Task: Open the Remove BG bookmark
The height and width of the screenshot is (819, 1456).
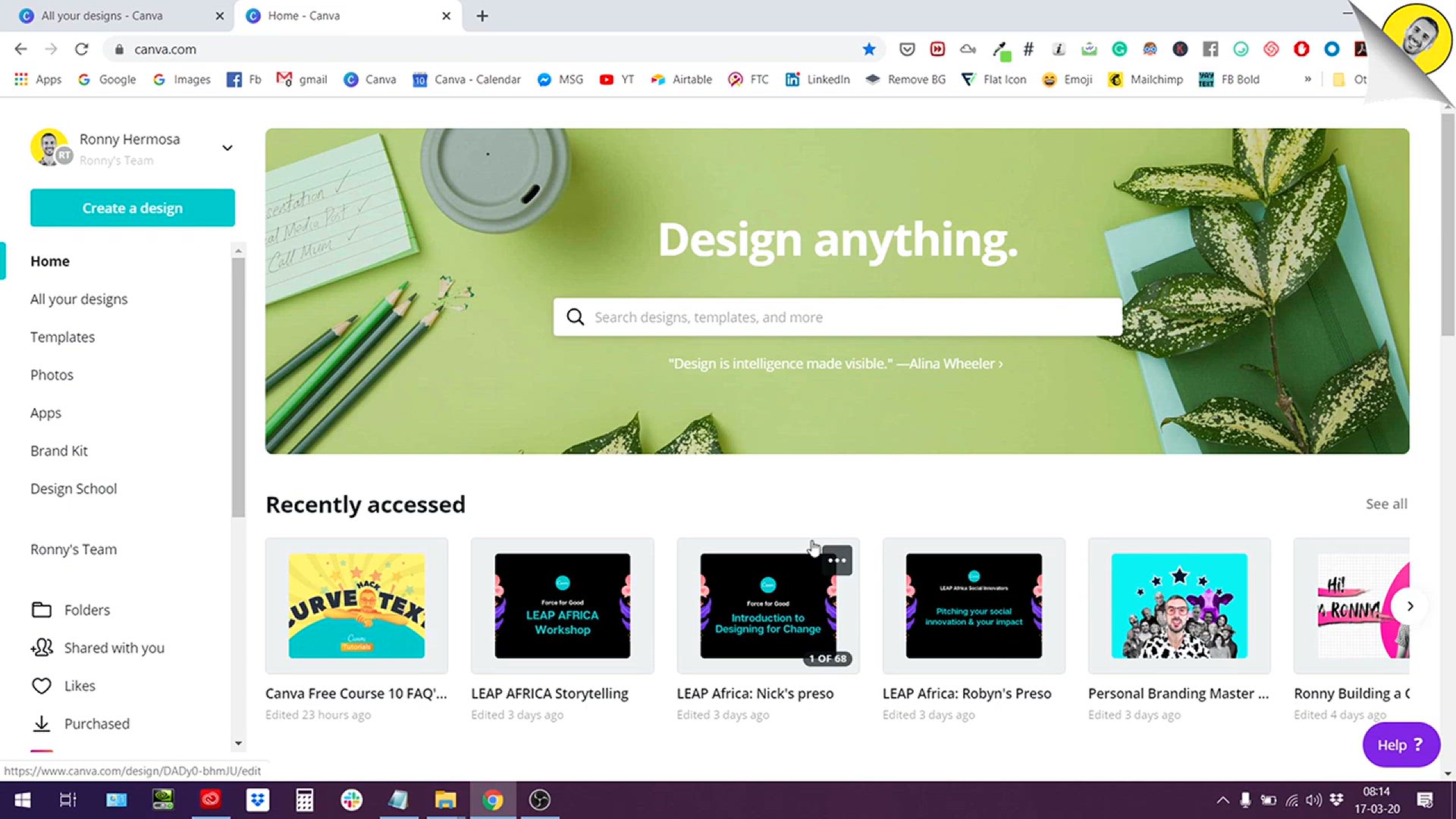Action: point(905,80)
